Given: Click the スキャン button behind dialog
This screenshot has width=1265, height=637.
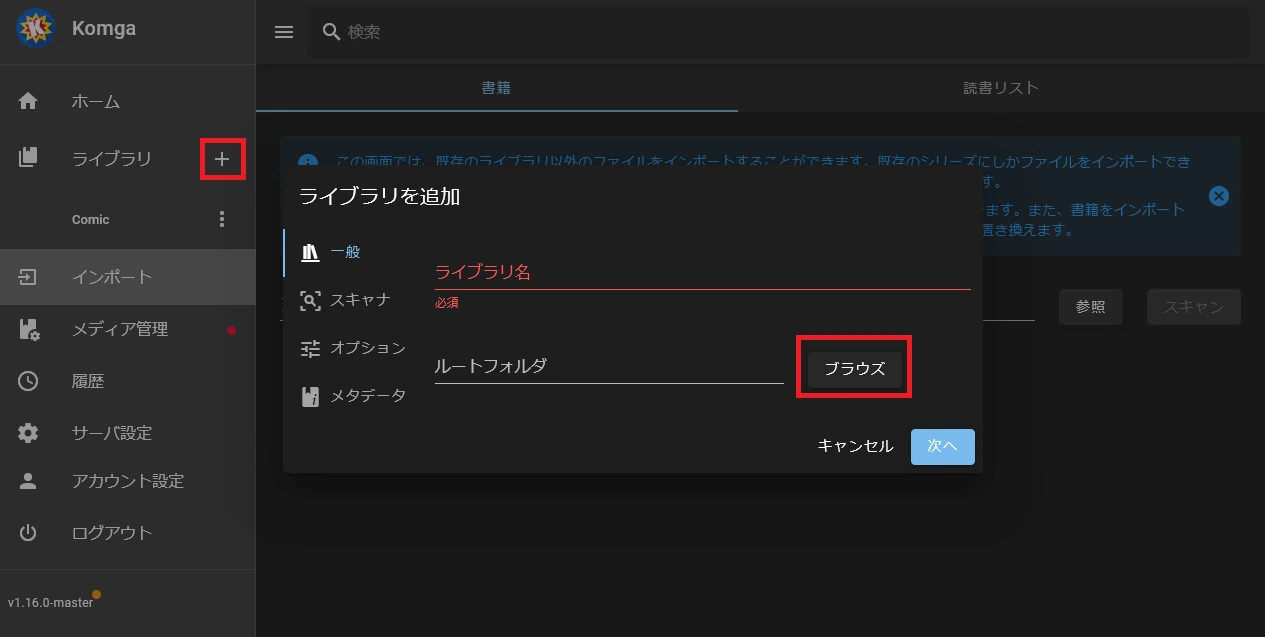Looking at the screenshot, I should tap(1194, 307).
